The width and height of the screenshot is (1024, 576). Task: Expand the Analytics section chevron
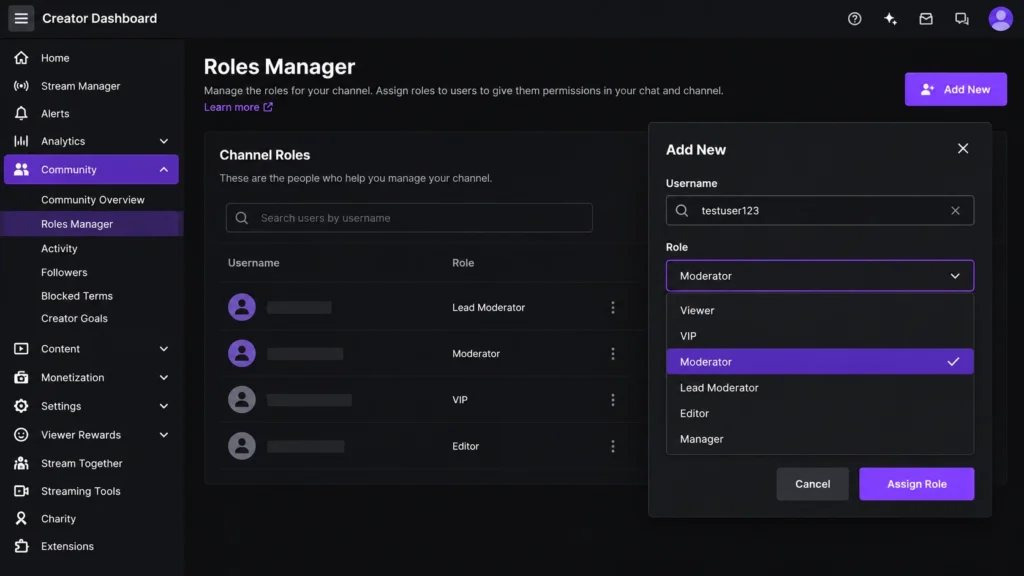pos(164,141)
